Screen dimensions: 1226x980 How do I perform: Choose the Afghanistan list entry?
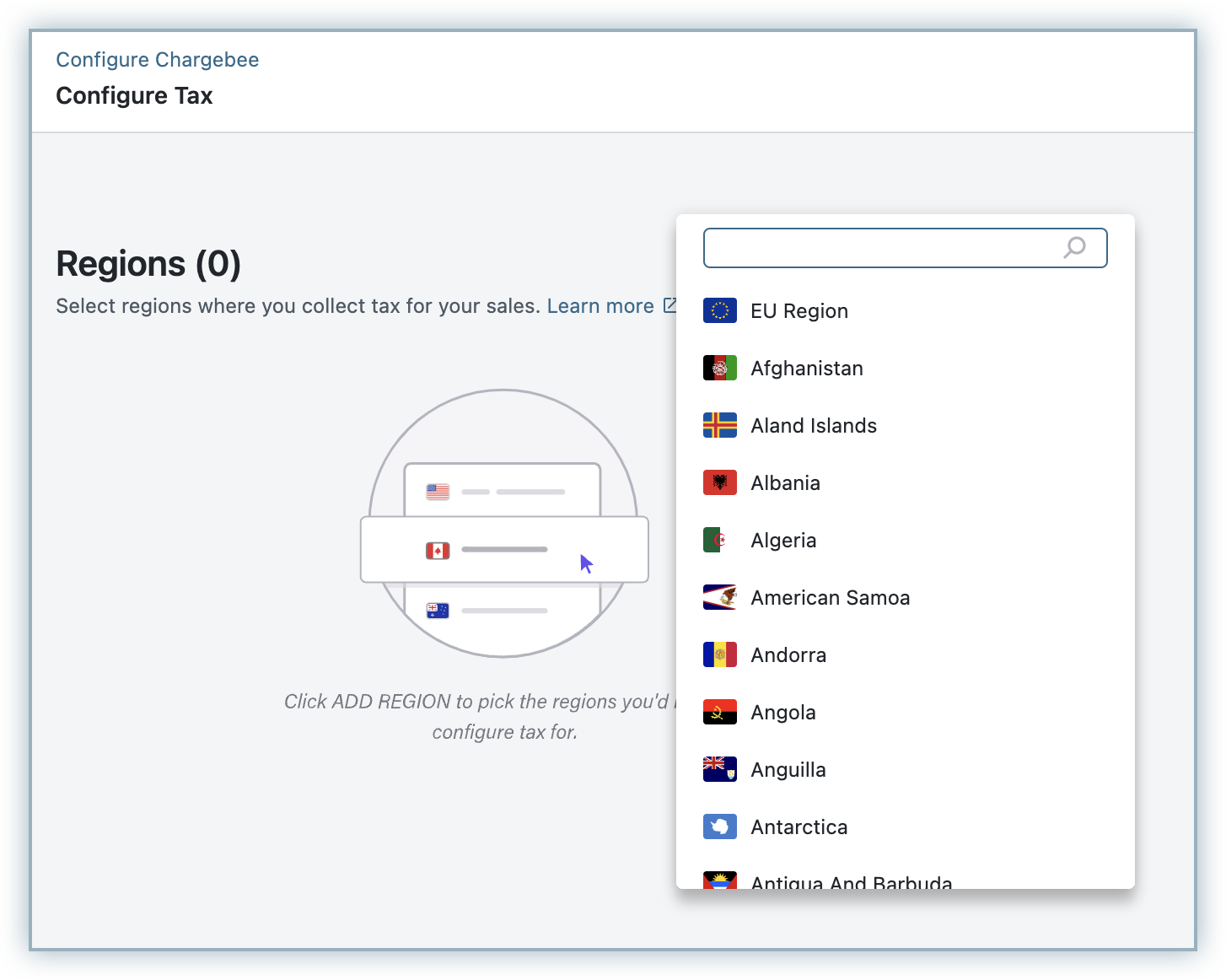point(806,369)
